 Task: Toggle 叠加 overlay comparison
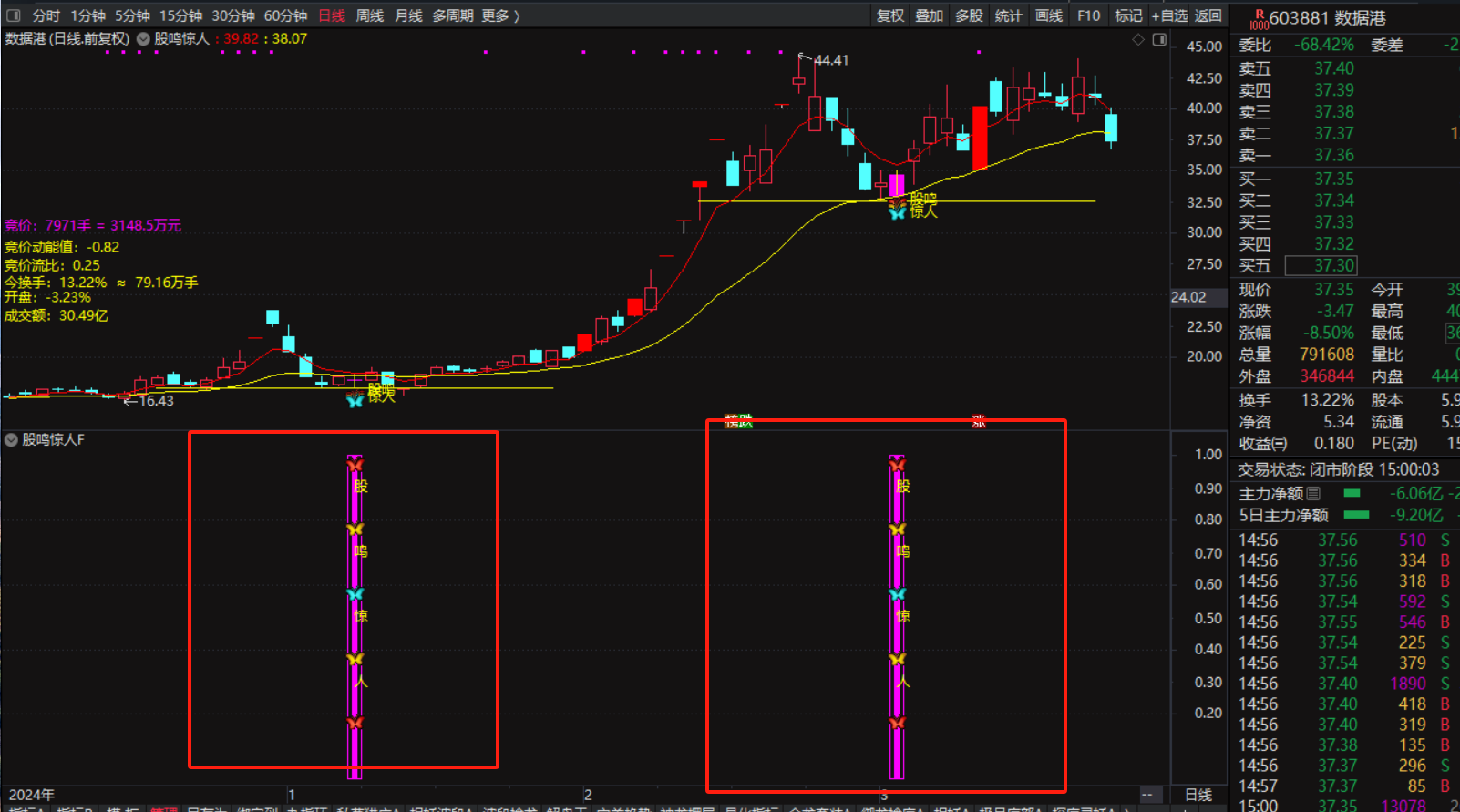tap(930, 15)
